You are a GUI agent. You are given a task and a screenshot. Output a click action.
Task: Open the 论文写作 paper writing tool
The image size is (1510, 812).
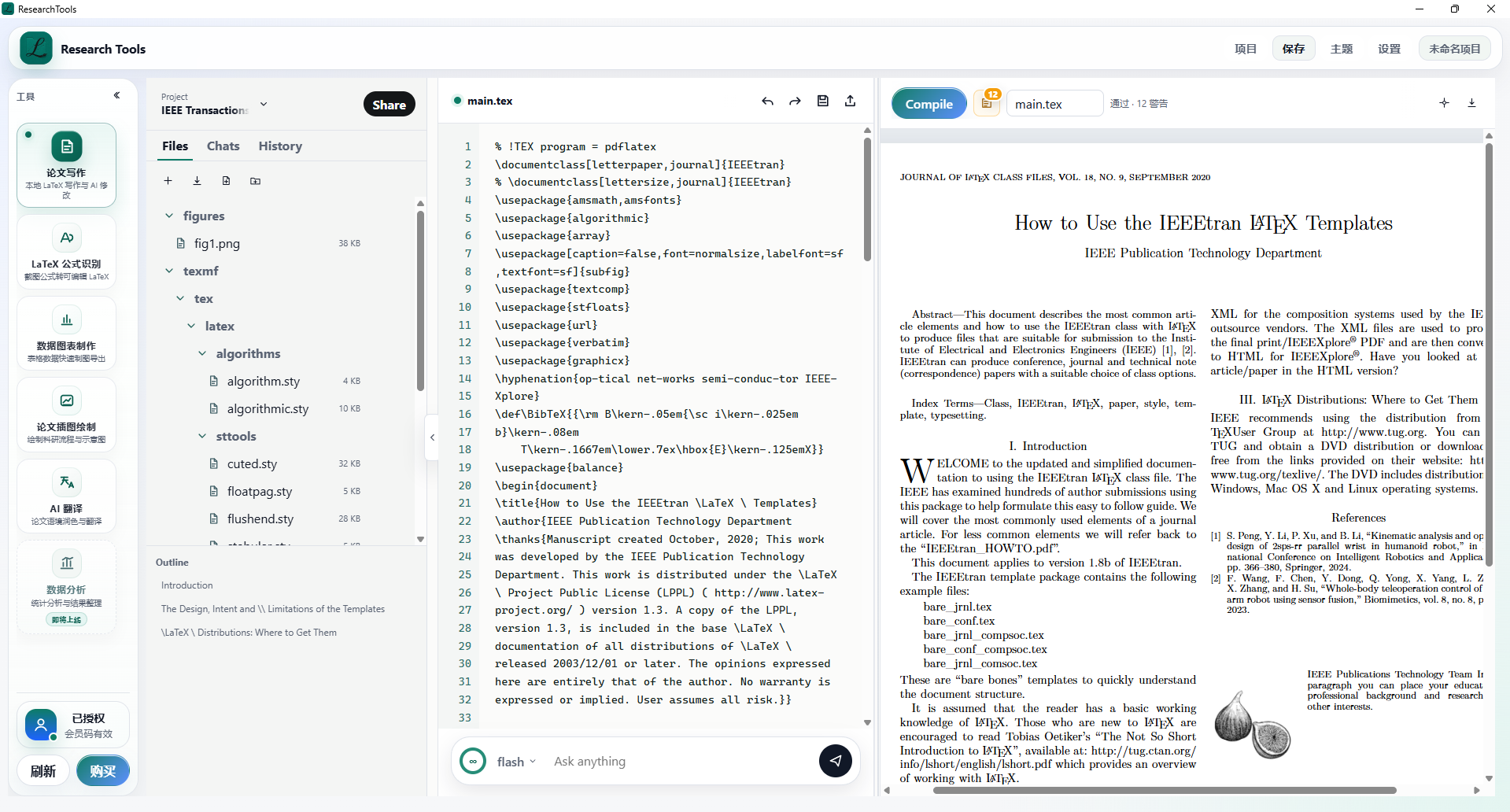(66, 165)
